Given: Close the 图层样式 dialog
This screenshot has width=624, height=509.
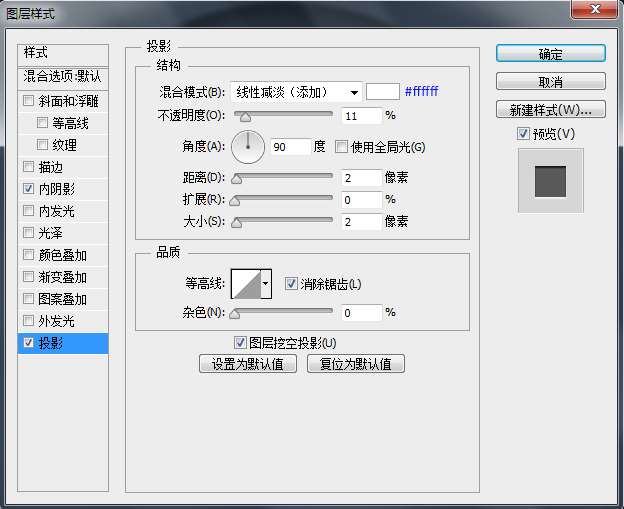Looking at the screenshot, I should 595,9.
